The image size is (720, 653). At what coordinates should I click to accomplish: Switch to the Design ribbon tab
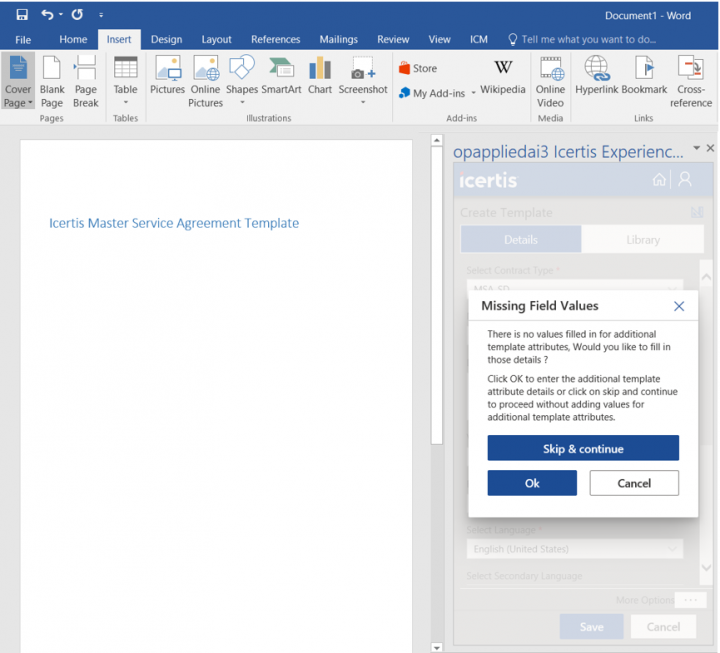pyautogui.click(x=166, y=39)
